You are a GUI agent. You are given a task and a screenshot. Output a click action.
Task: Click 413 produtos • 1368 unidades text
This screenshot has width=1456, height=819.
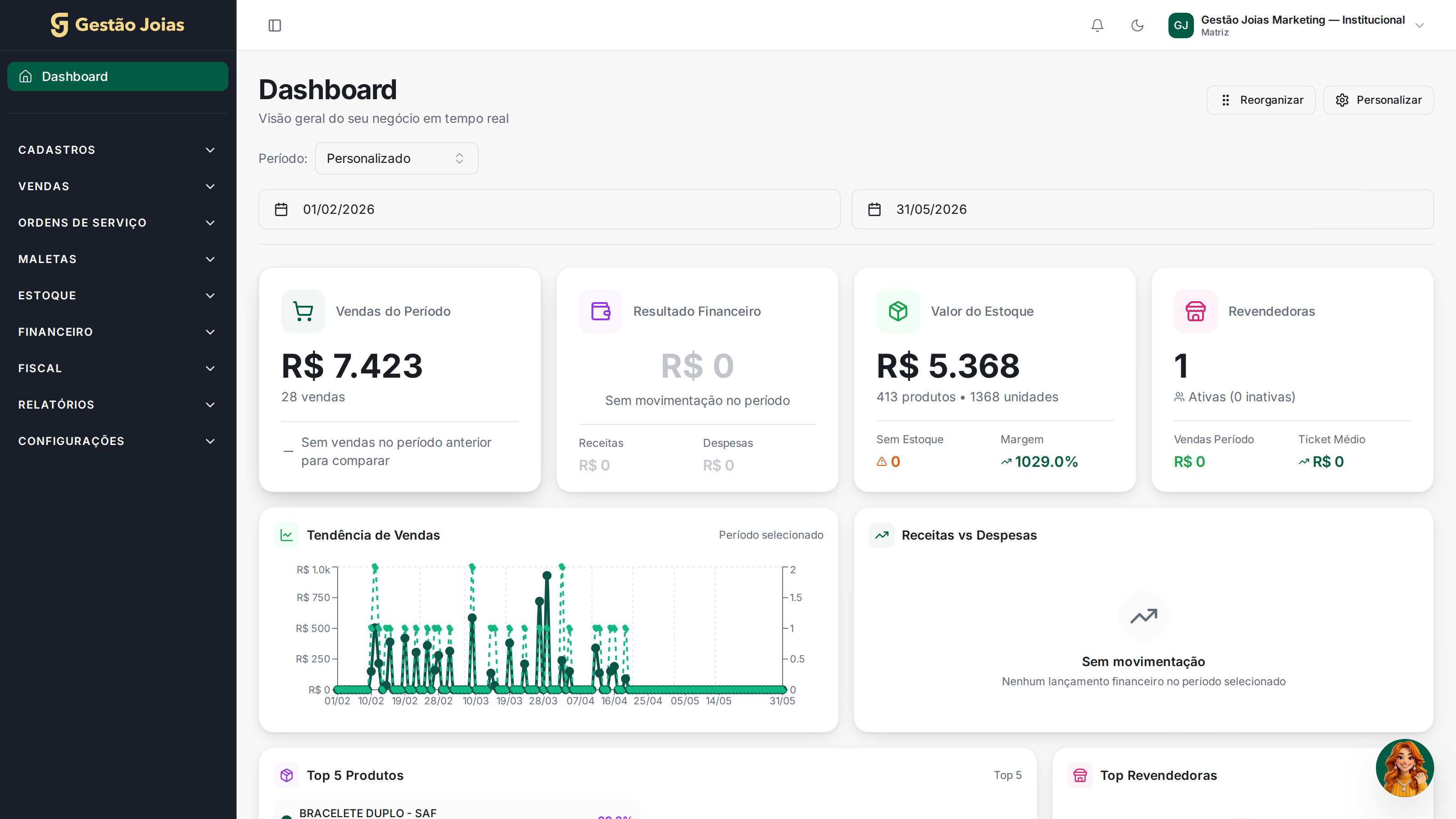coord(967,397)
